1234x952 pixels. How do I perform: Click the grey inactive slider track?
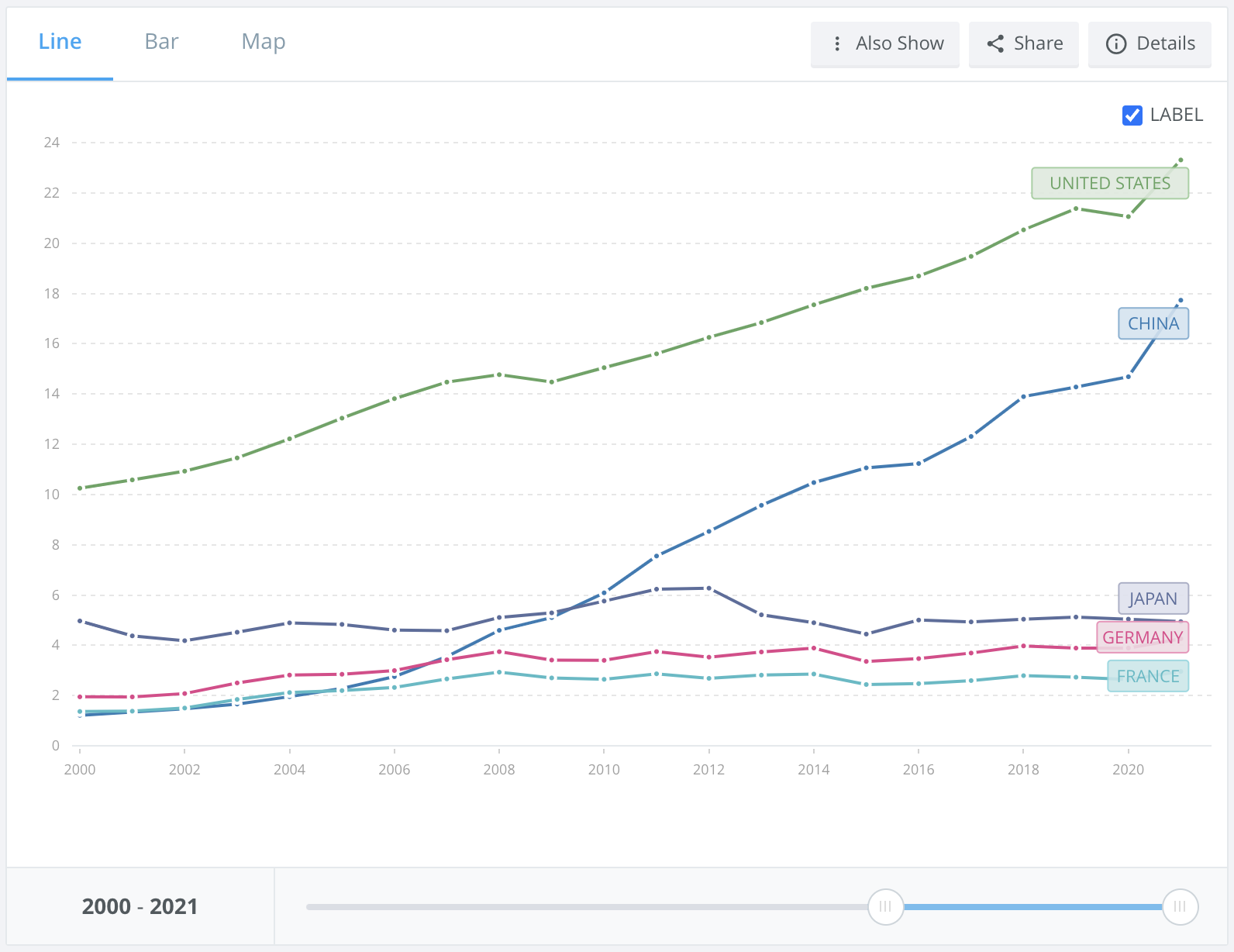(587, 907)
